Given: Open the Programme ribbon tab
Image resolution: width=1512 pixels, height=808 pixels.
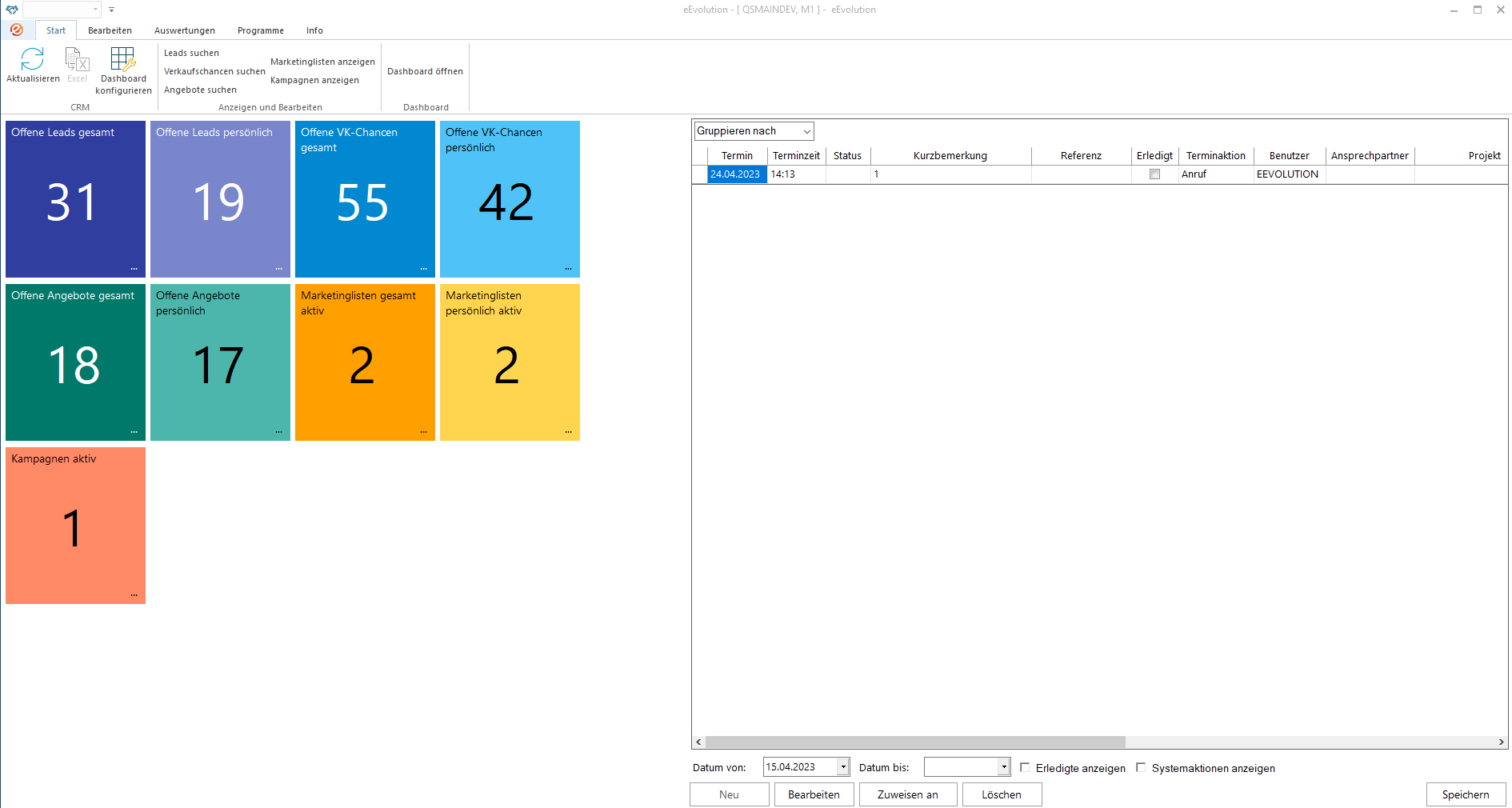Looking at the screenshot, I should [261, 30].
